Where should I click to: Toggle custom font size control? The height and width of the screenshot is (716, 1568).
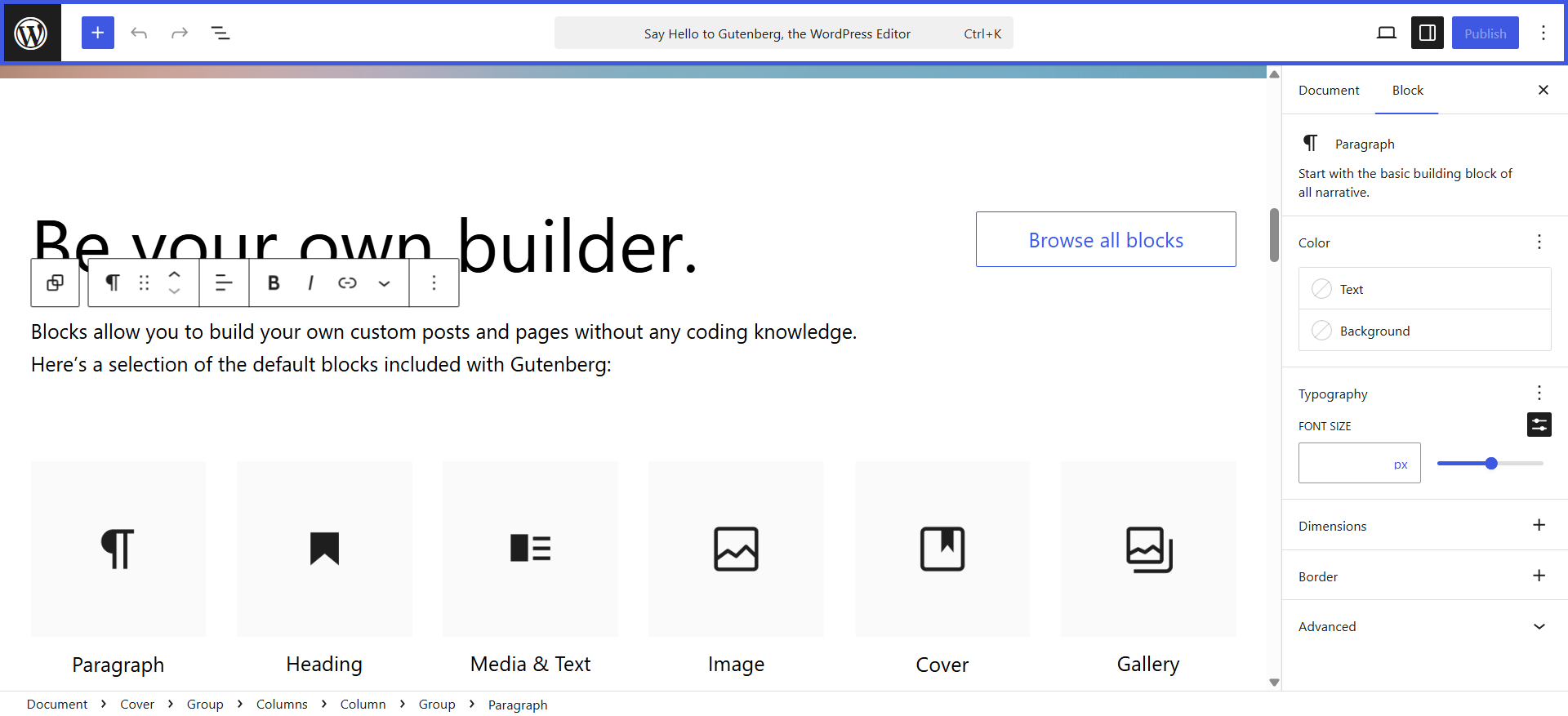1539,425
